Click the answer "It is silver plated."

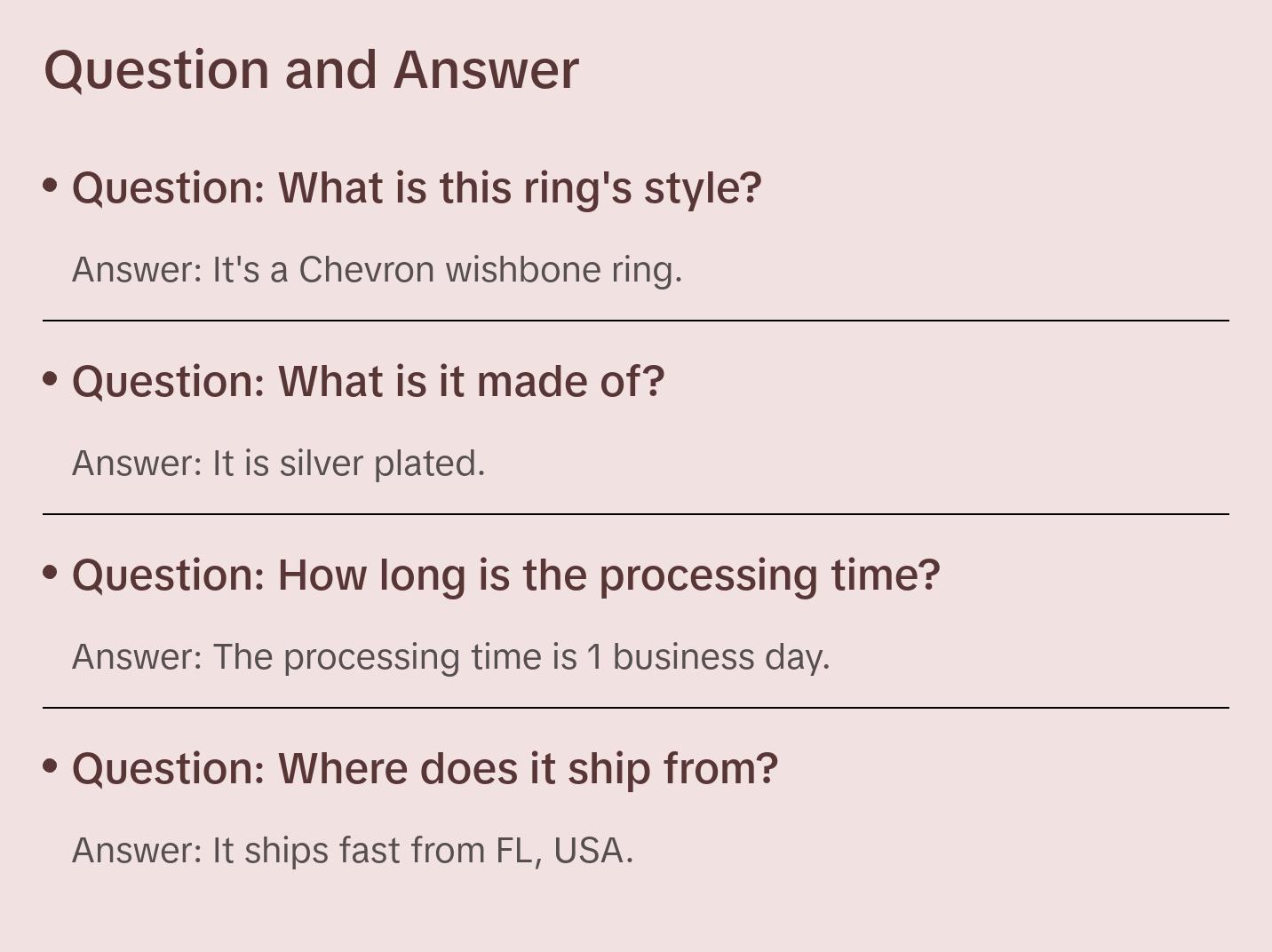[x=278, y=464]
